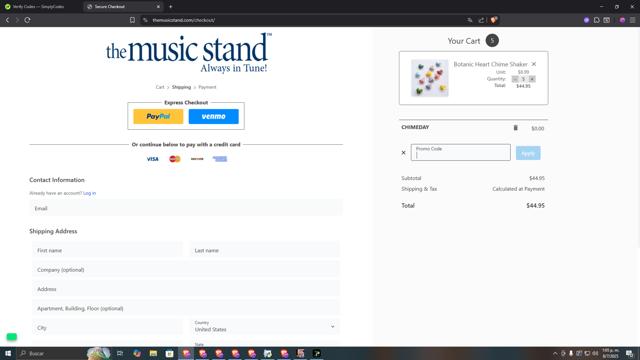Switch to the Verify Codes browser tab

39,7
